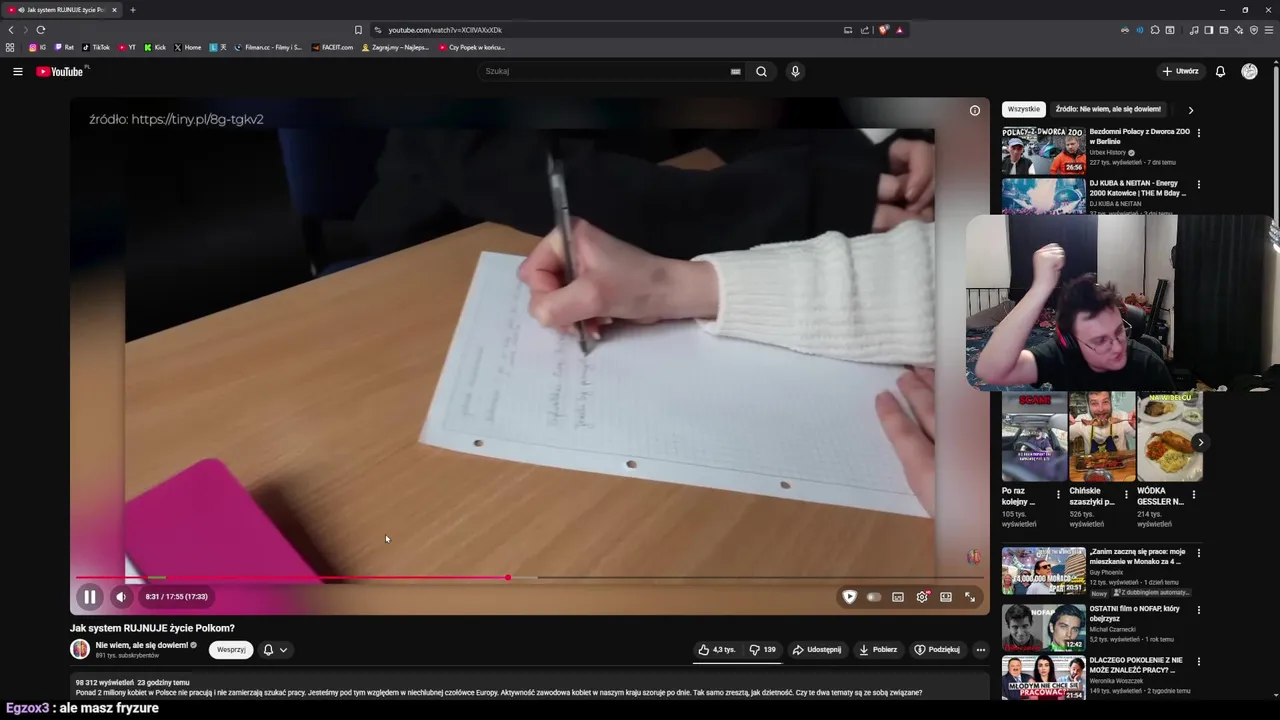The image size is (1280, 720).
Task: Open browser extensions puzzle icon
Action: point(1155,30)
